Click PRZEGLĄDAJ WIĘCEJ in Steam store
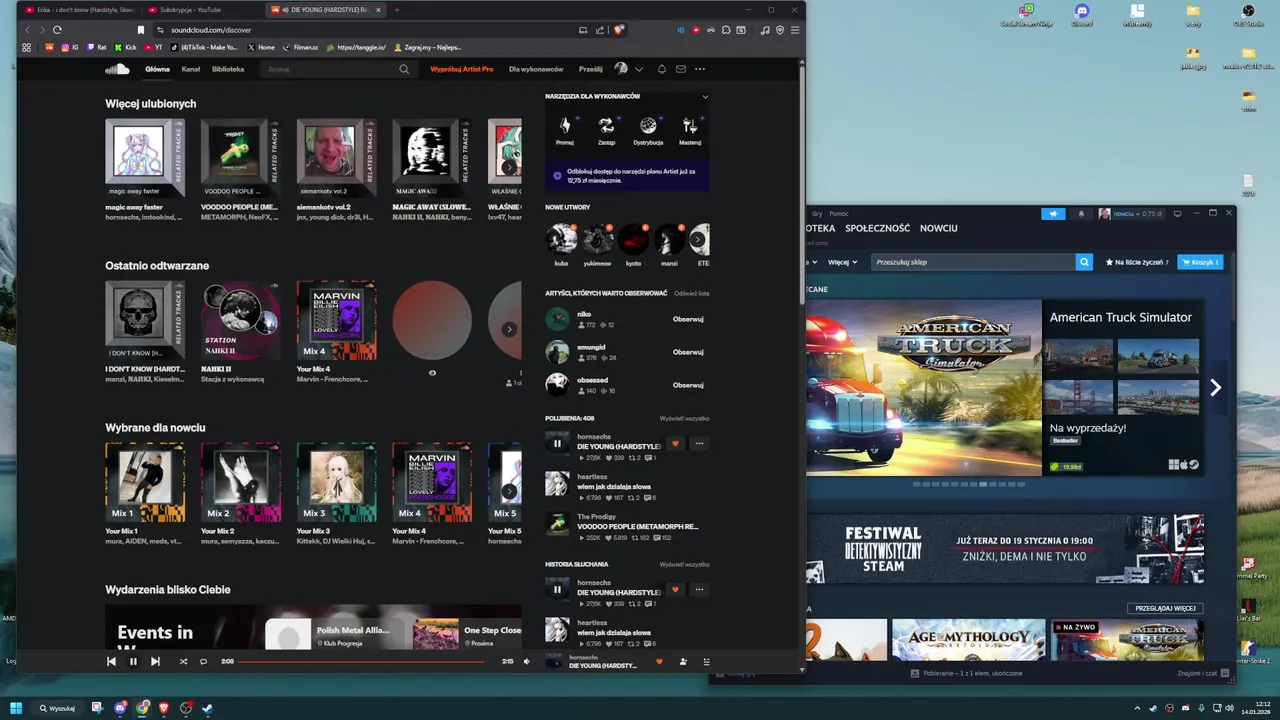 [1165, 608]
